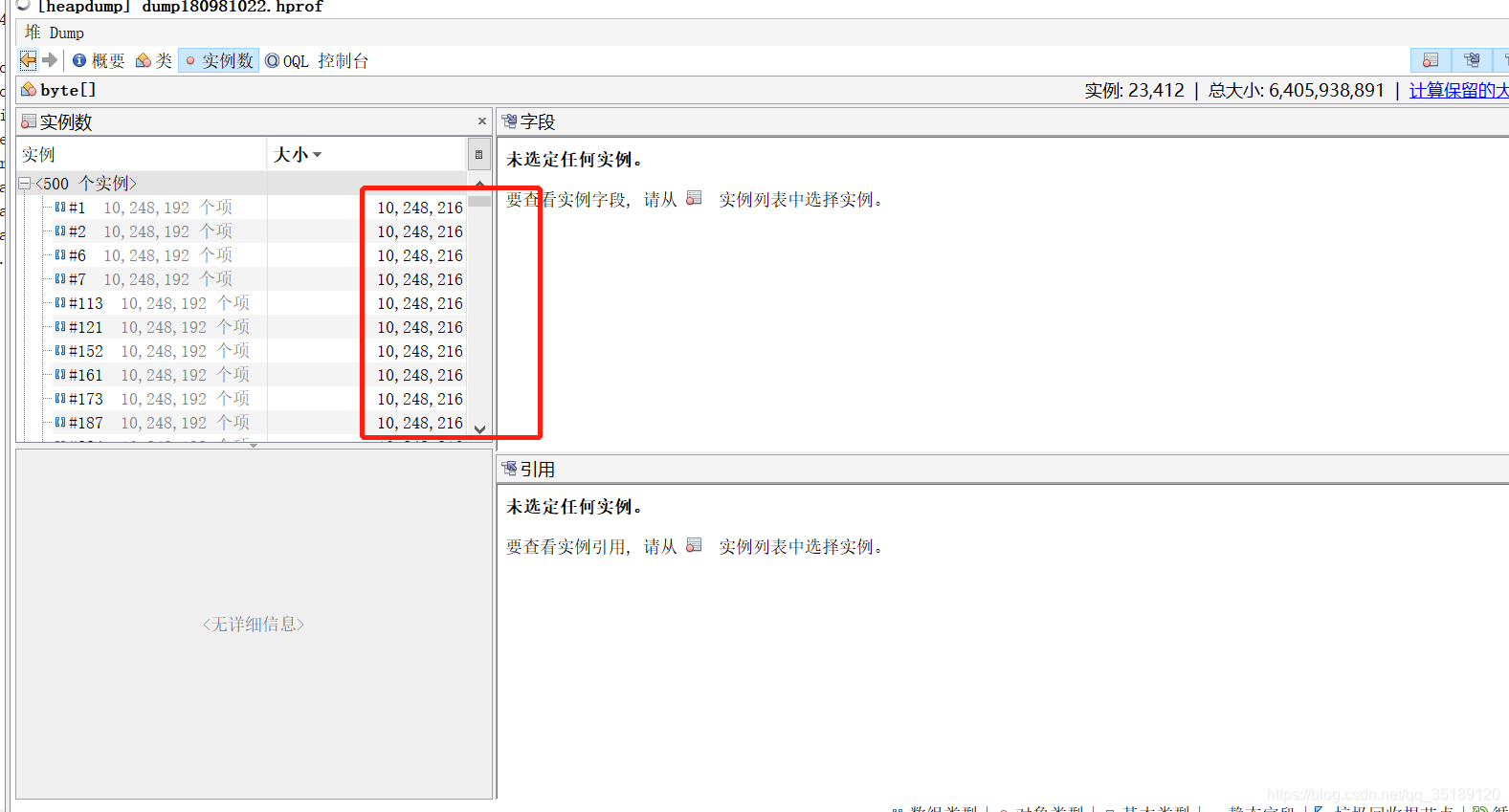Click the heapdump file tab title
The image size is (1509, 812).
coord(180,7)
